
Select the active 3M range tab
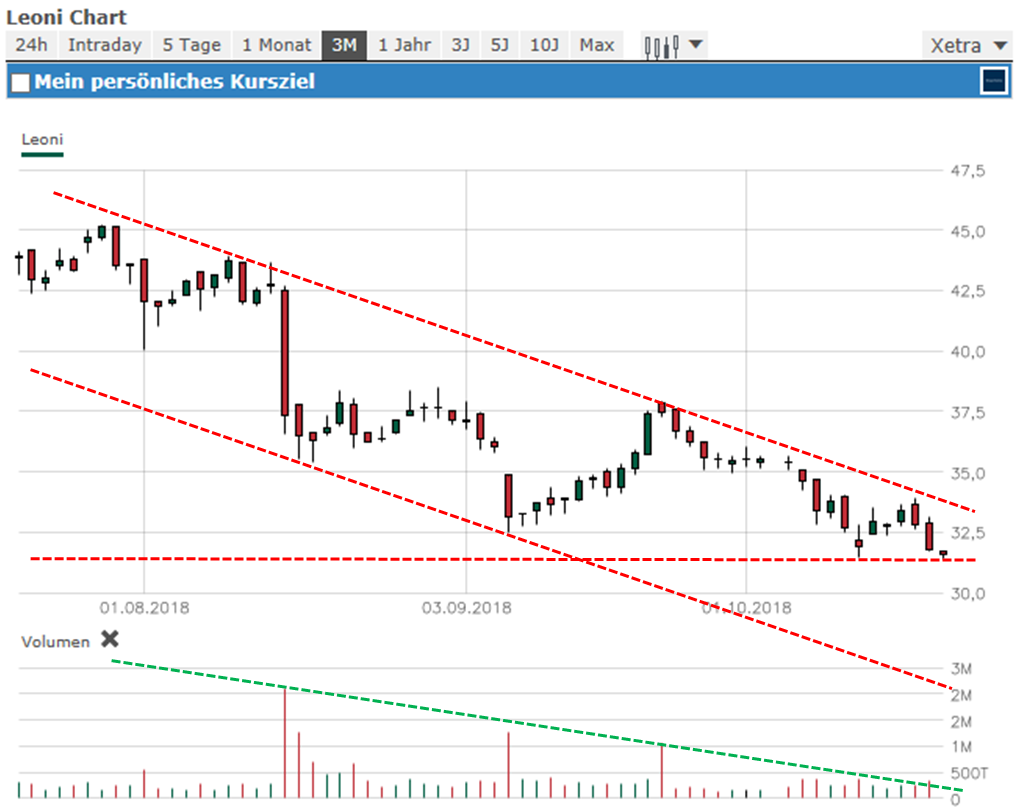pos(344,45)
